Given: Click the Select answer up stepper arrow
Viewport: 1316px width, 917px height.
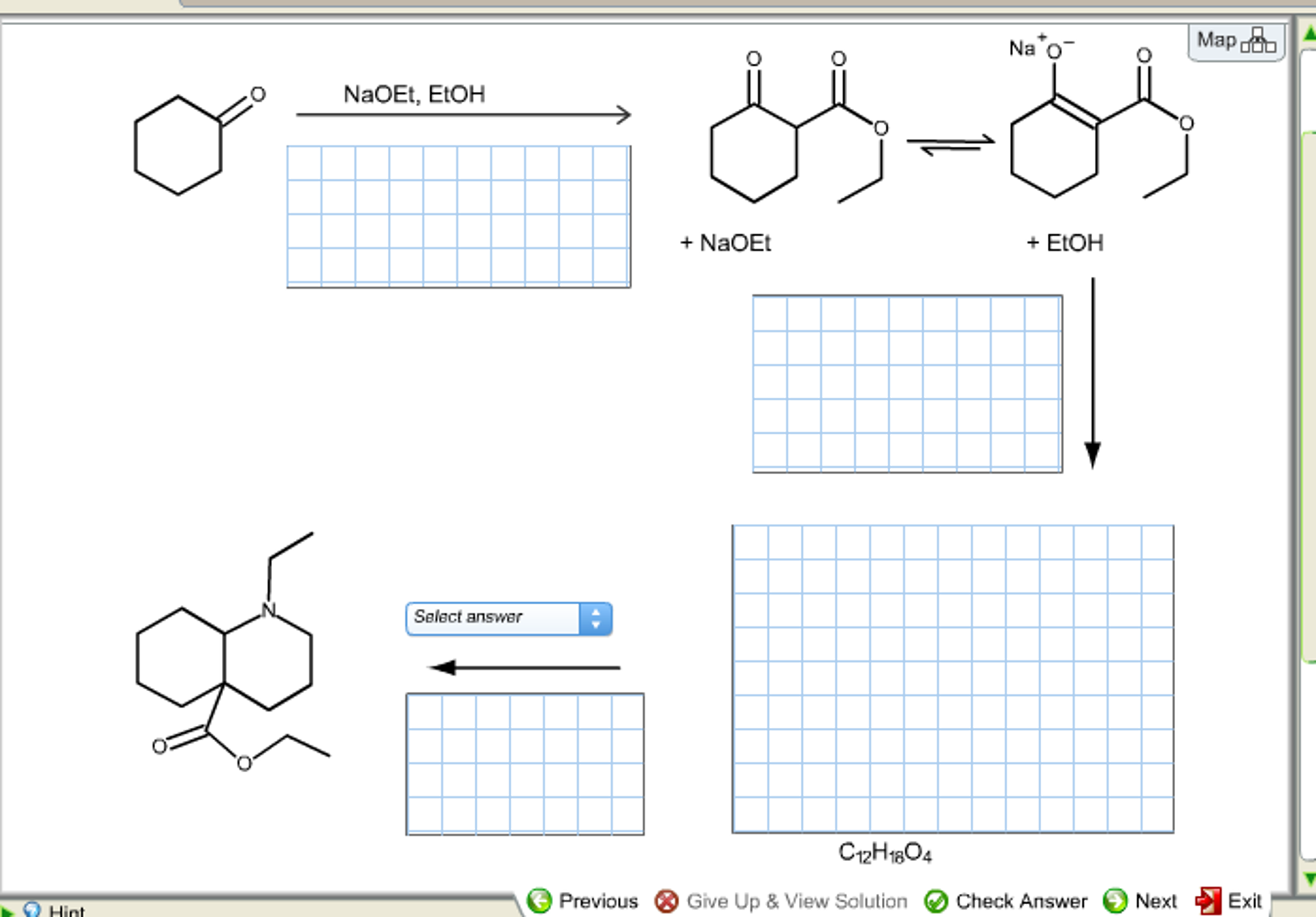Looking at the screenshot, I should (x=596, y=612).
